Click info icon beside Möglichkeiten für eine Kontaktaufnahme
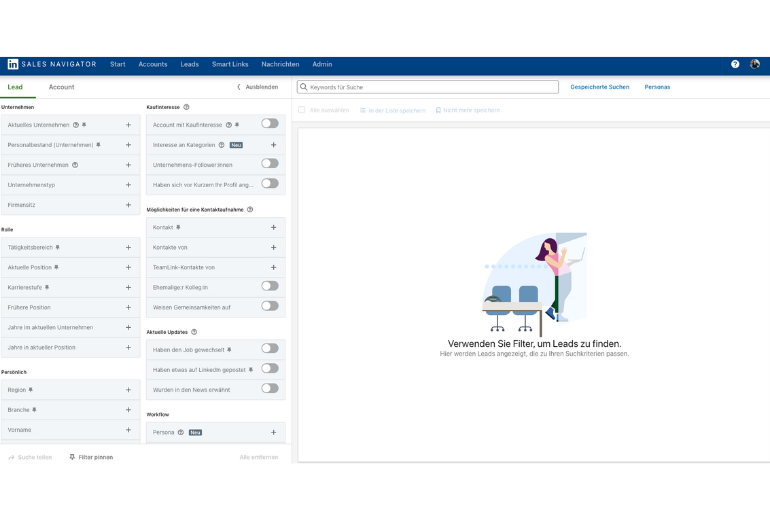This screenshot has width=770, height=520. [x=250, y=210]
